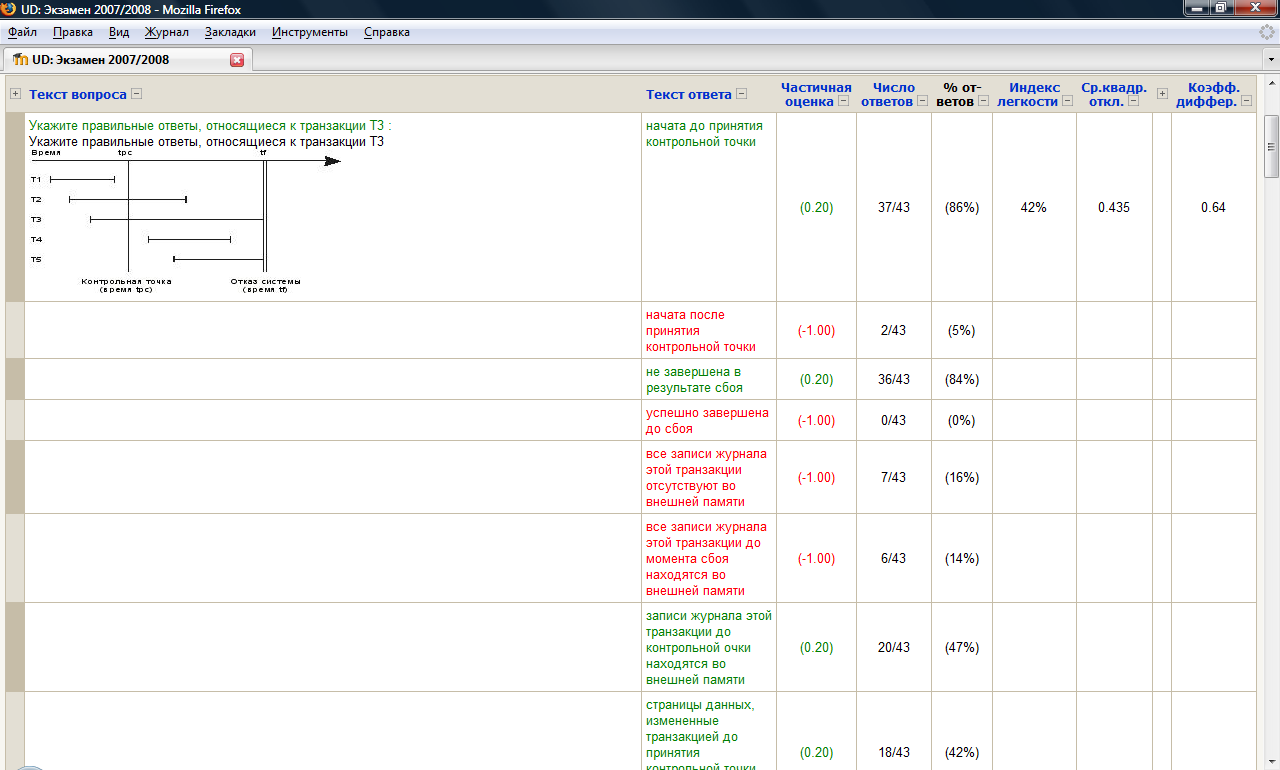Click percentage value "(84%)"
1280x770 pixels.
(x=962, y=380)
